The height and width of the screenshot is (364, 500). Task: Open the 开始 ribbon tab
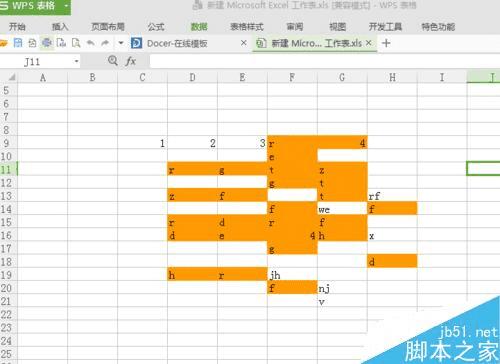tap(17, 27)
